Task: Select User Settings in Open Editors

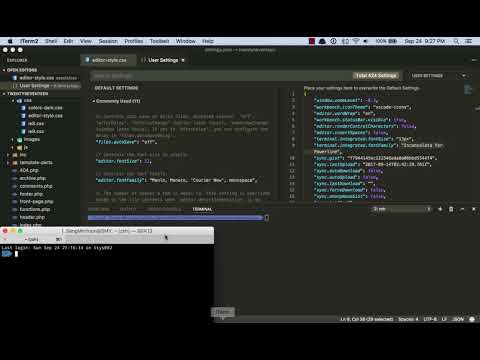Action: click(x=40, y=86)
